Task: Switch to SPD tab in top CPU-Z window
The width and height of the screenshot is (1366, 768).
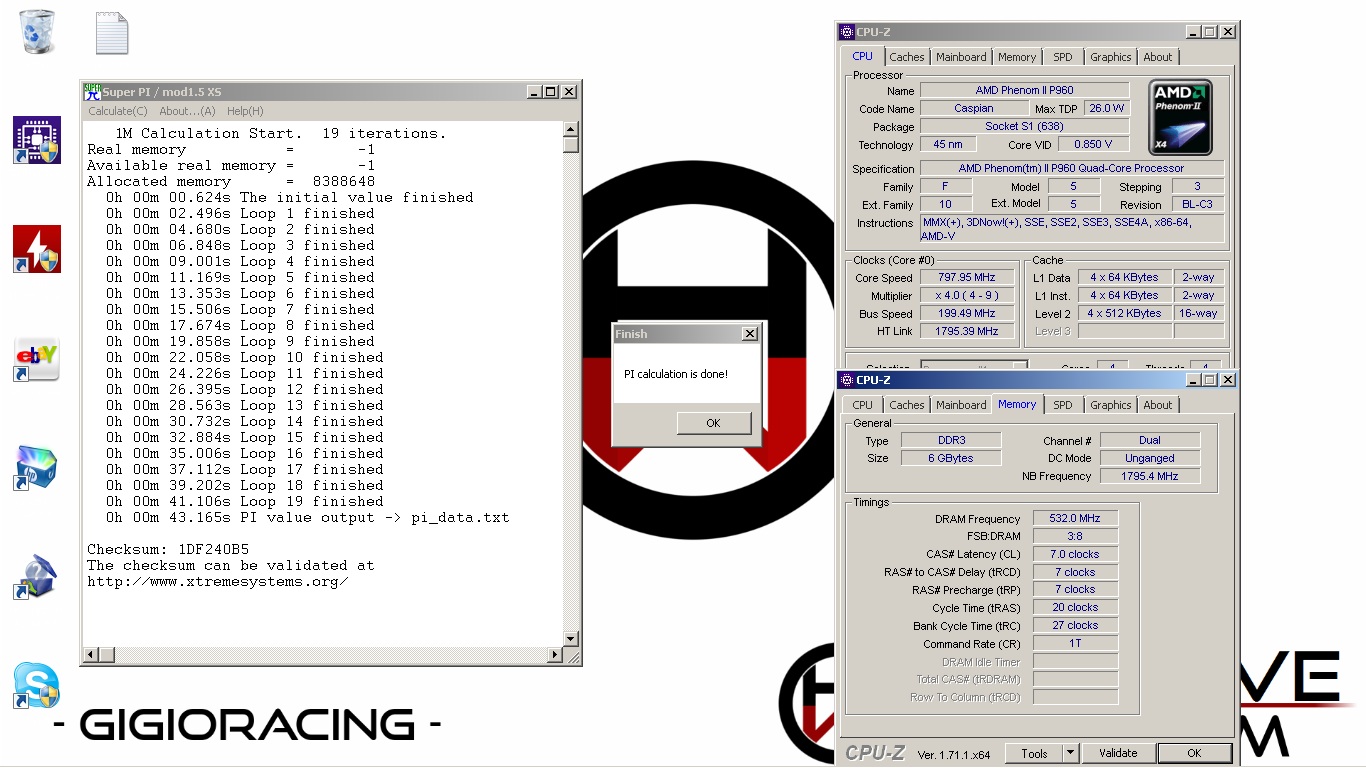Action: (1063, 57)
